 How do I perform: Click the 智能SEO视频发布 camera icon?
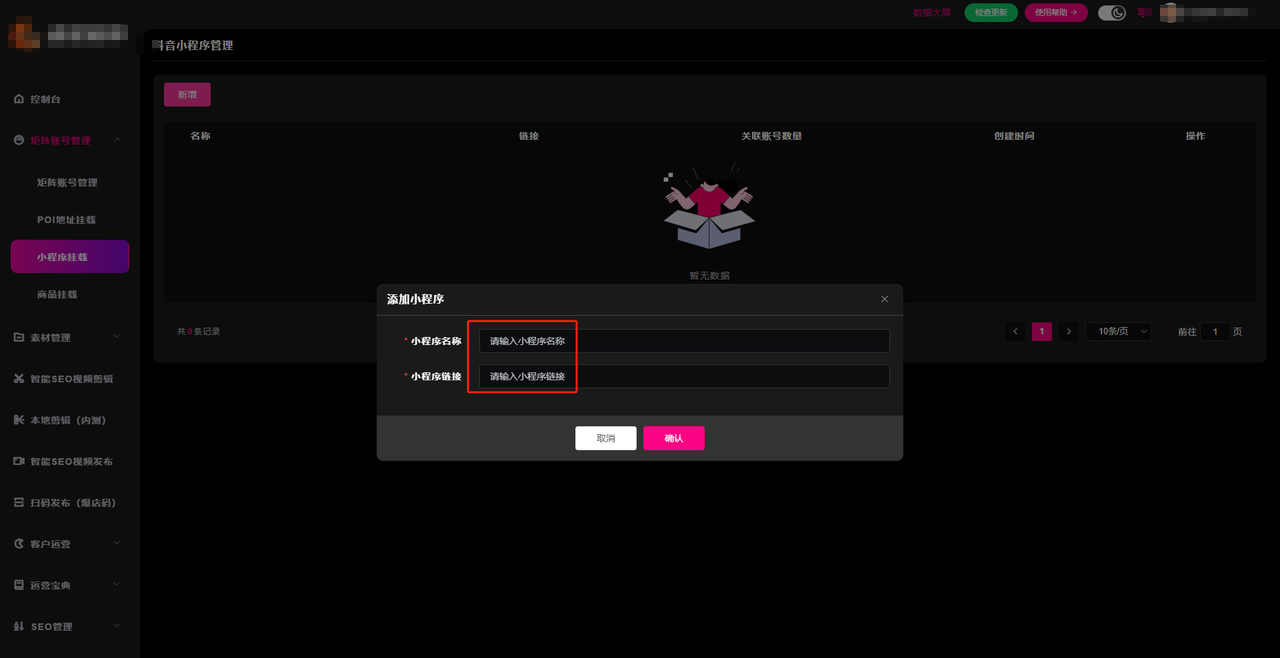19,461
